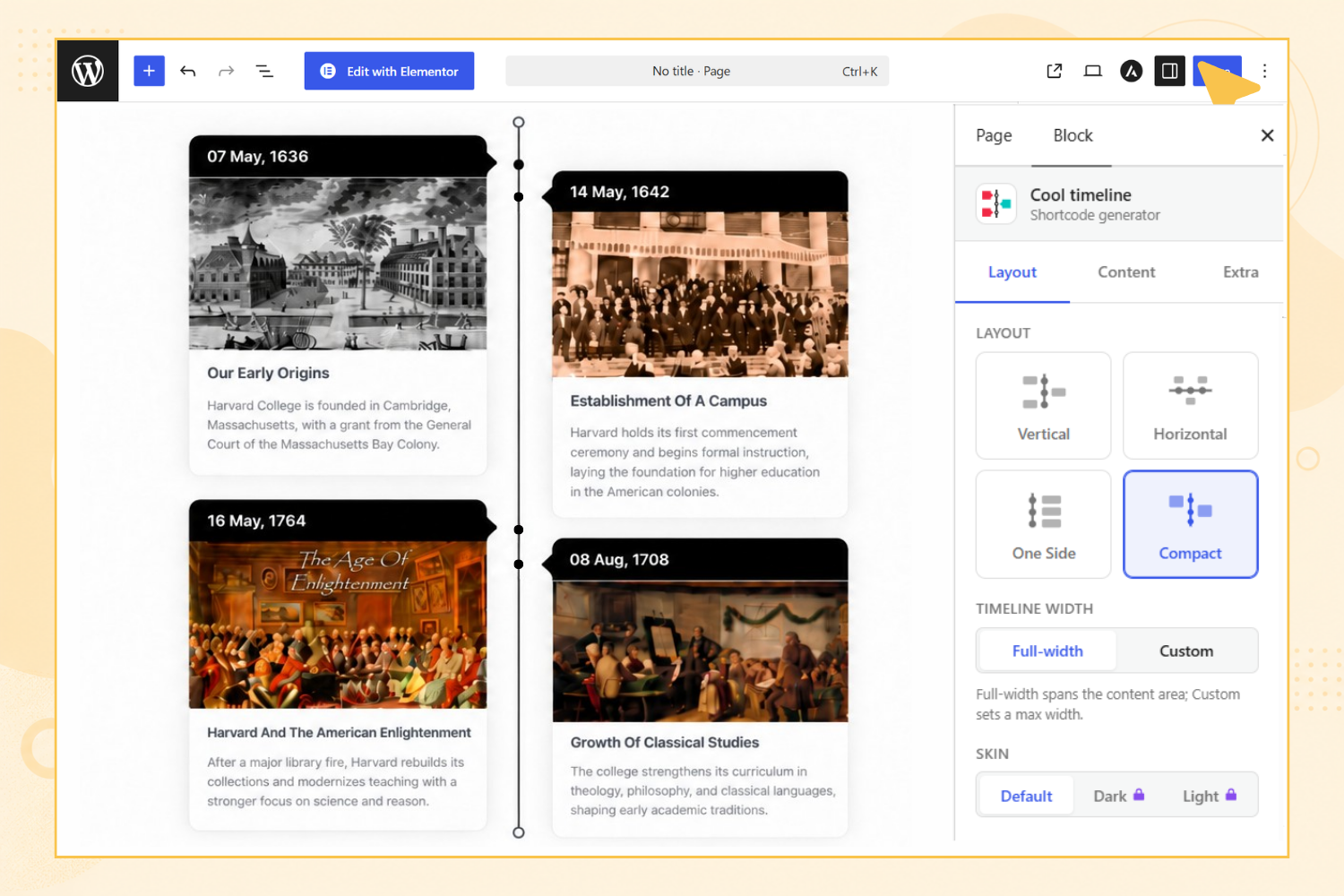Image resolution: width=1344 pixels, height=896 pixels.
Task: Open the block inserter plus button
Action: 149,71
